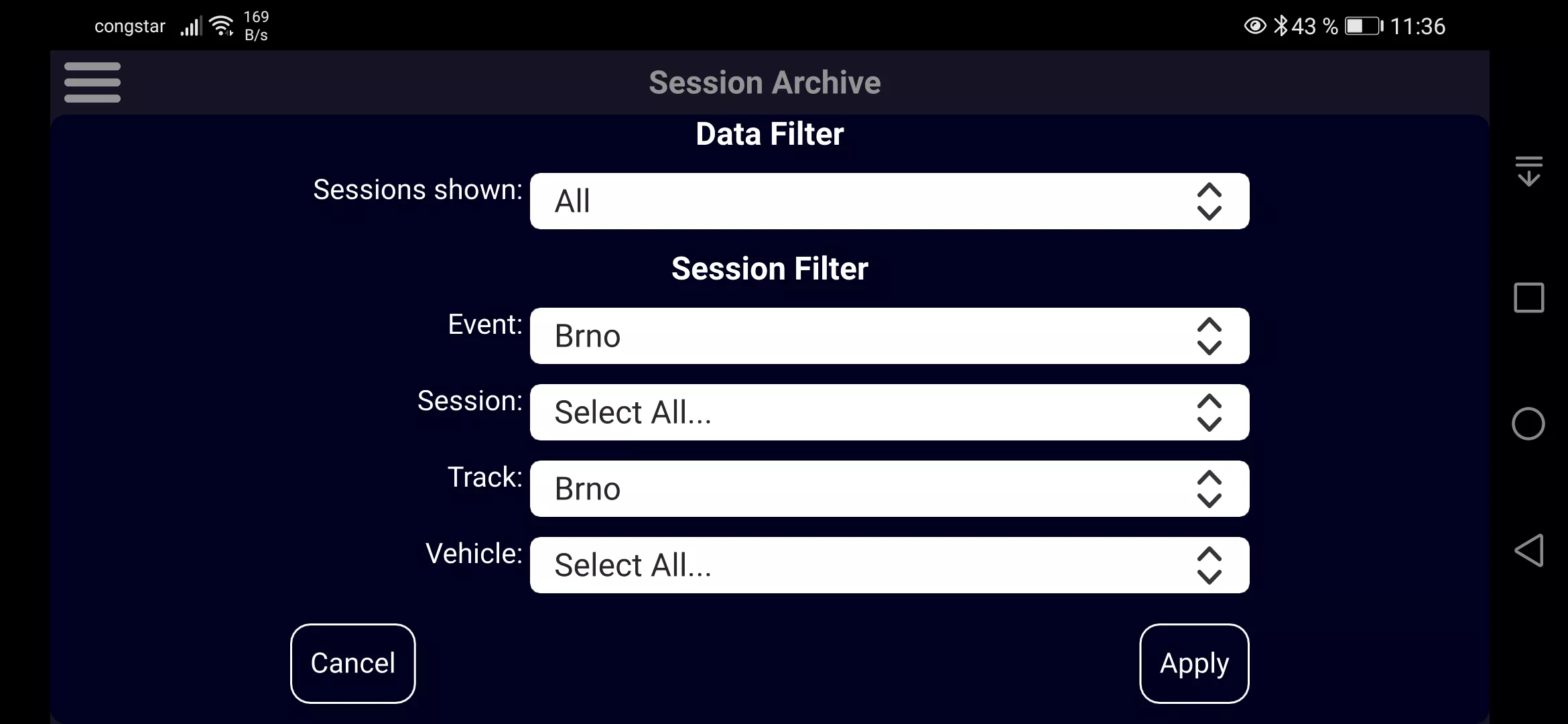Tap the recent apps square button
Screen dimensions: 1568x724
click(x=1529, y=298)
